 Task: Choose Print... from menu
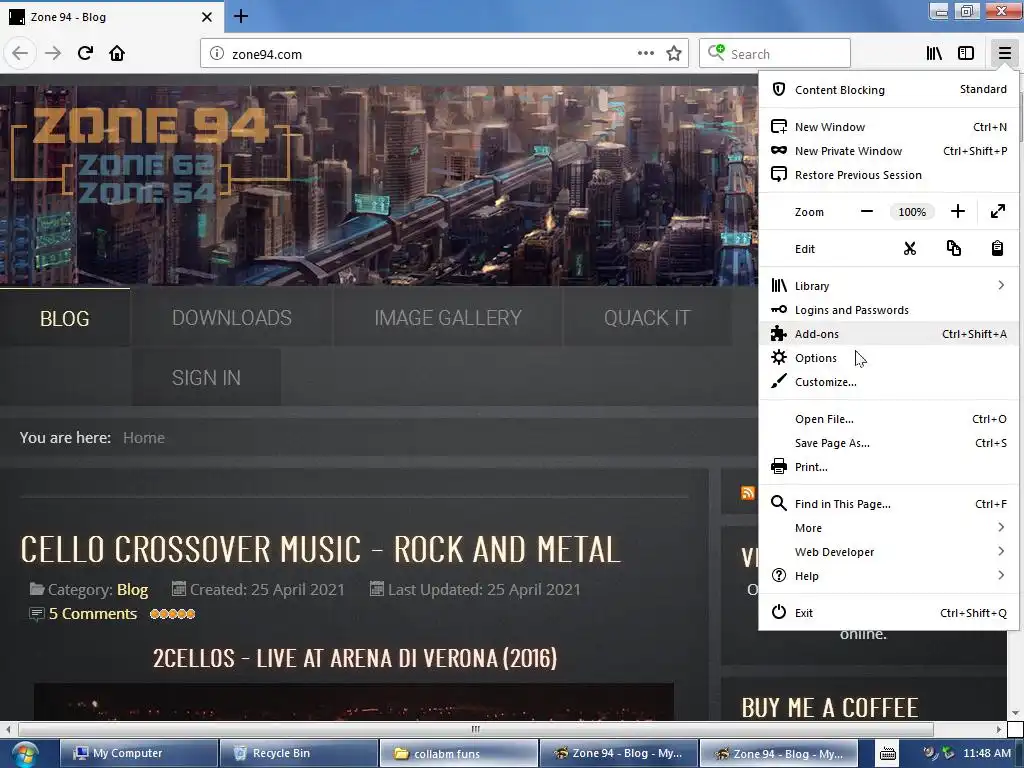tap(888, 467)
